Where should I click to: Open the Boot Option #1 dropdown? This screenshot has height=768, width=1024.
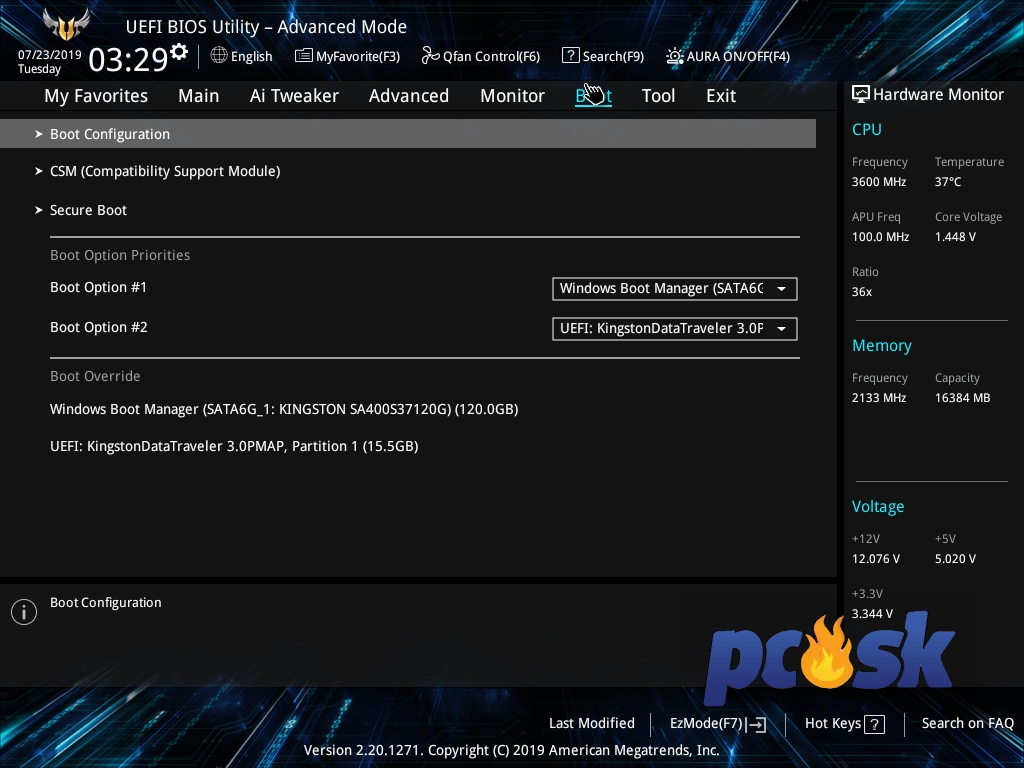pos(675,289)
